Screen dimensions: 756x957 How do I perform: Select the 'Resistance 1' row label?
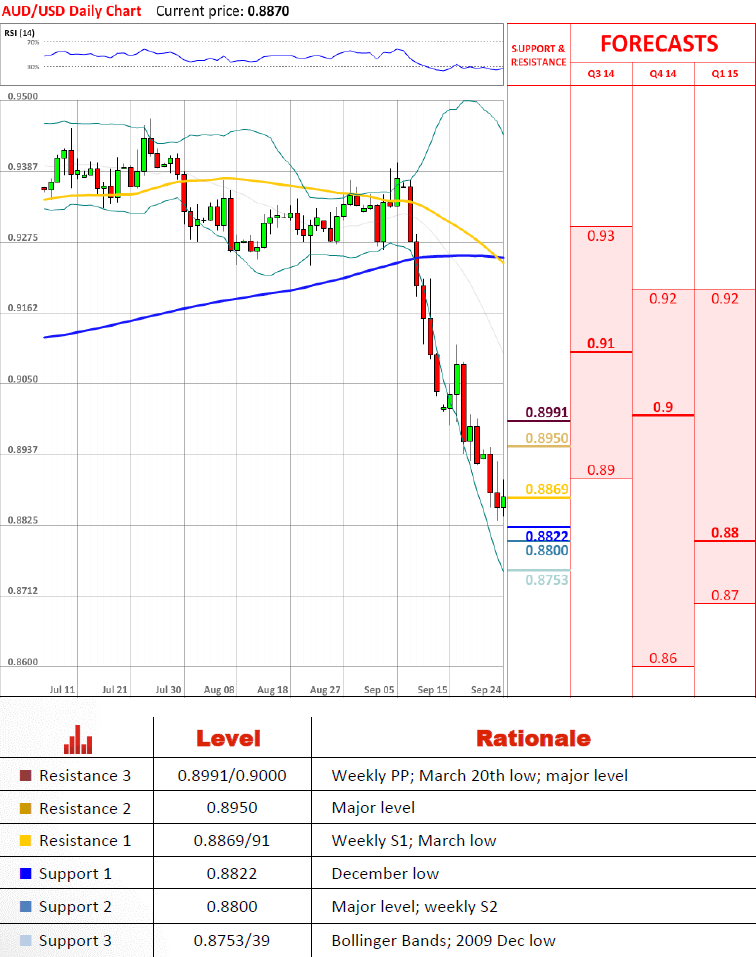coord(85,841)
